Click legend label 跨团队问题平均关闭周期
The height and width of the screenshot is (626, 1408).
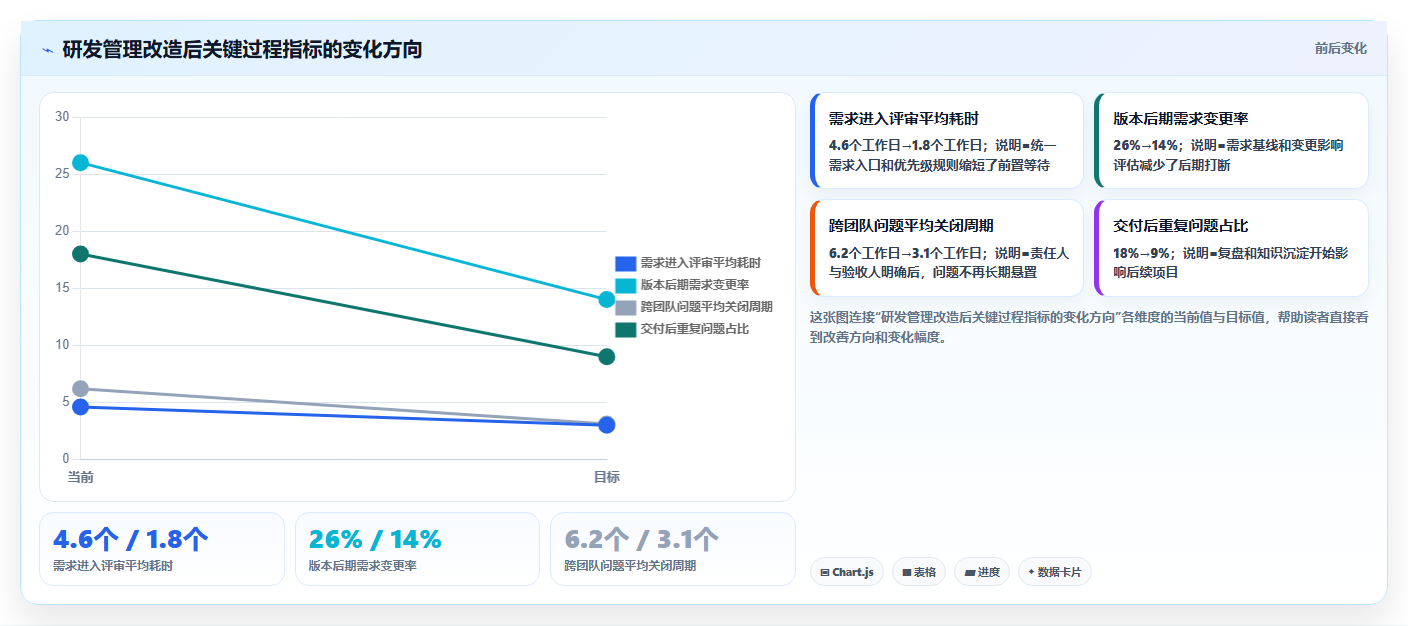pos(706,307)
